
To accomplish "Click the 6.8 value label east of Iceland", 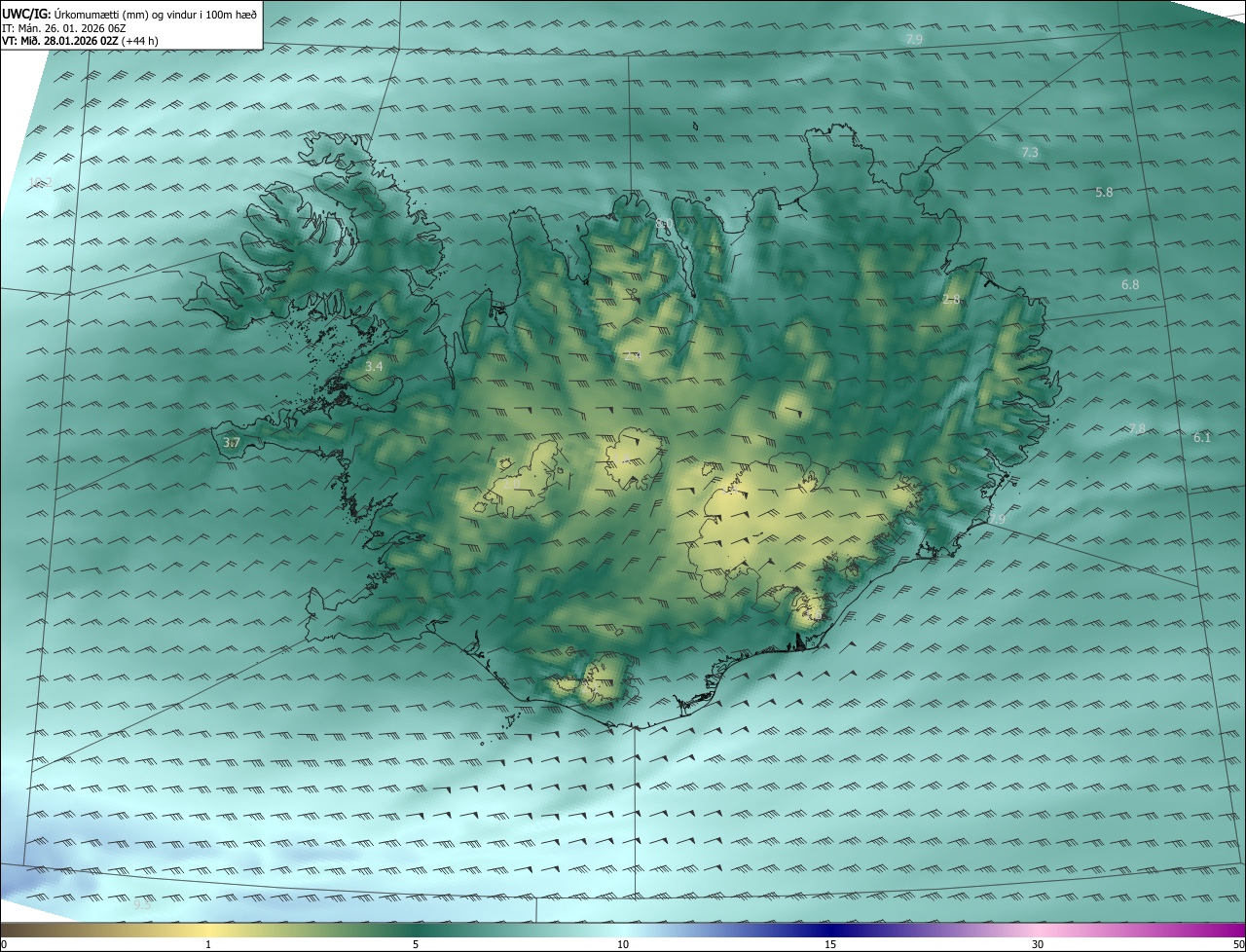I will (x=1130, y=285).
